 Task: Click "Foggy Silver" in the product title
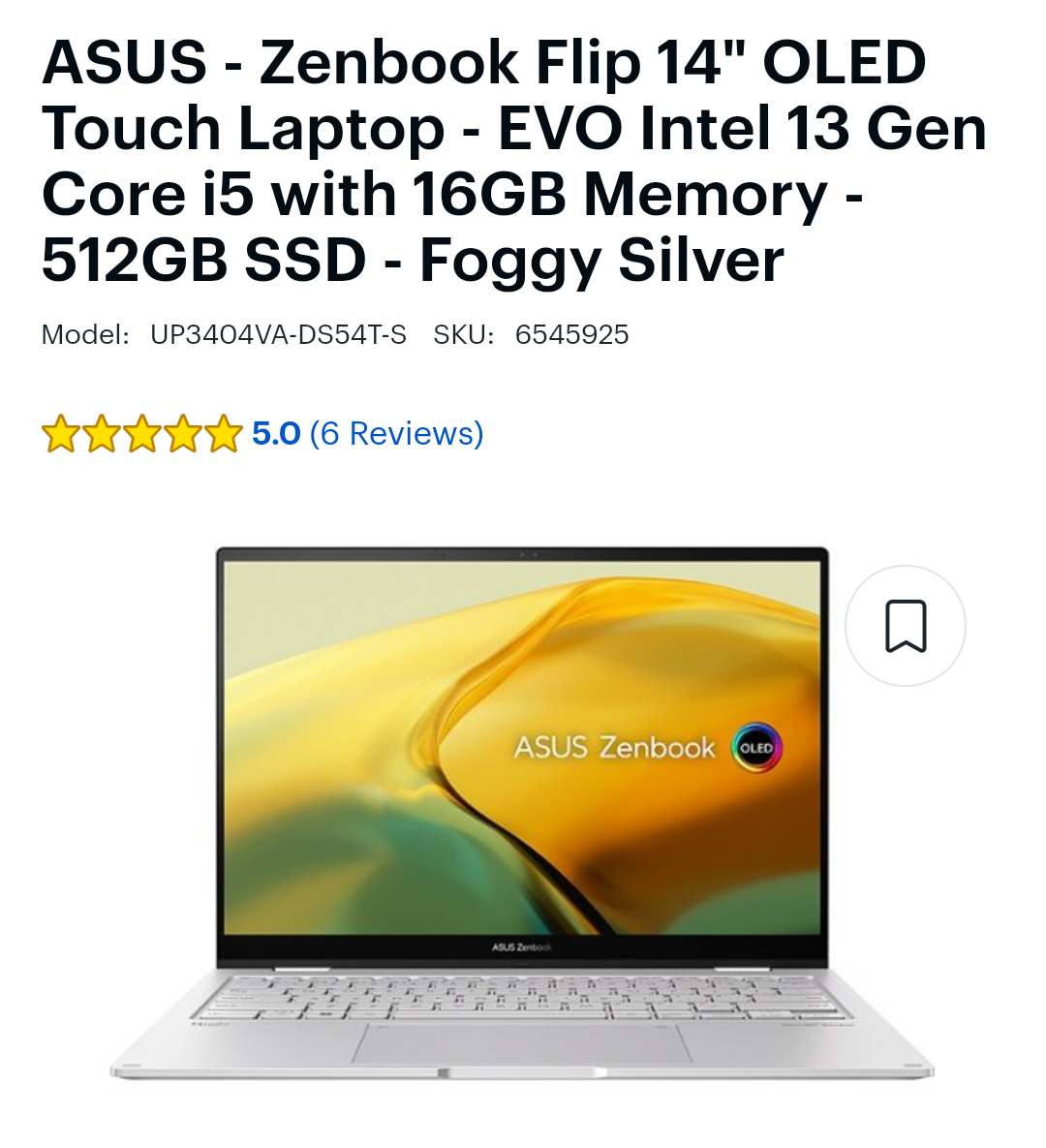601,260
